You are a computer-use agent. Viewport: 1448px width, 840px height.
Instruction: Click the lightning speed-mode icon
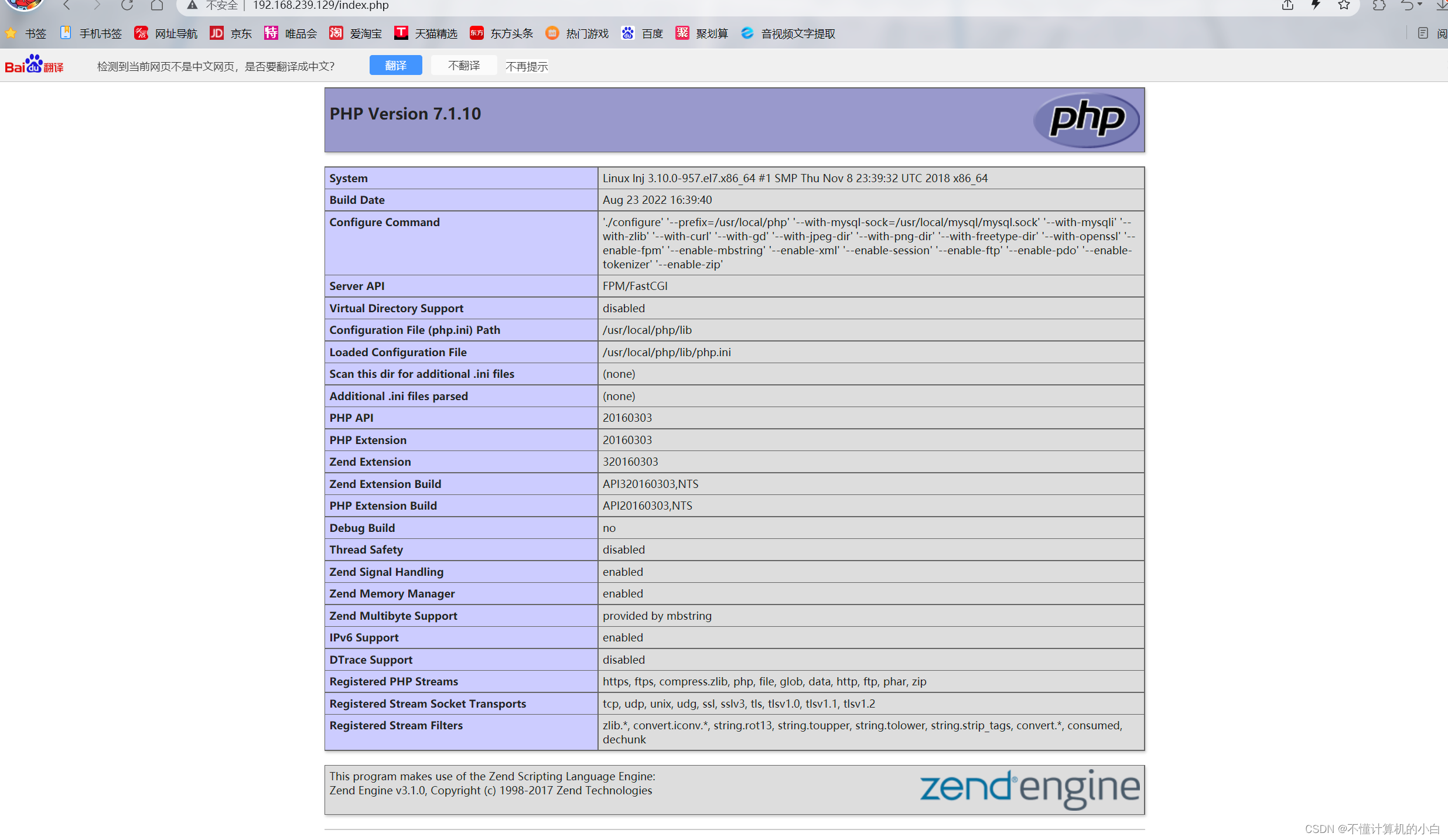(x=1316, y=5)
